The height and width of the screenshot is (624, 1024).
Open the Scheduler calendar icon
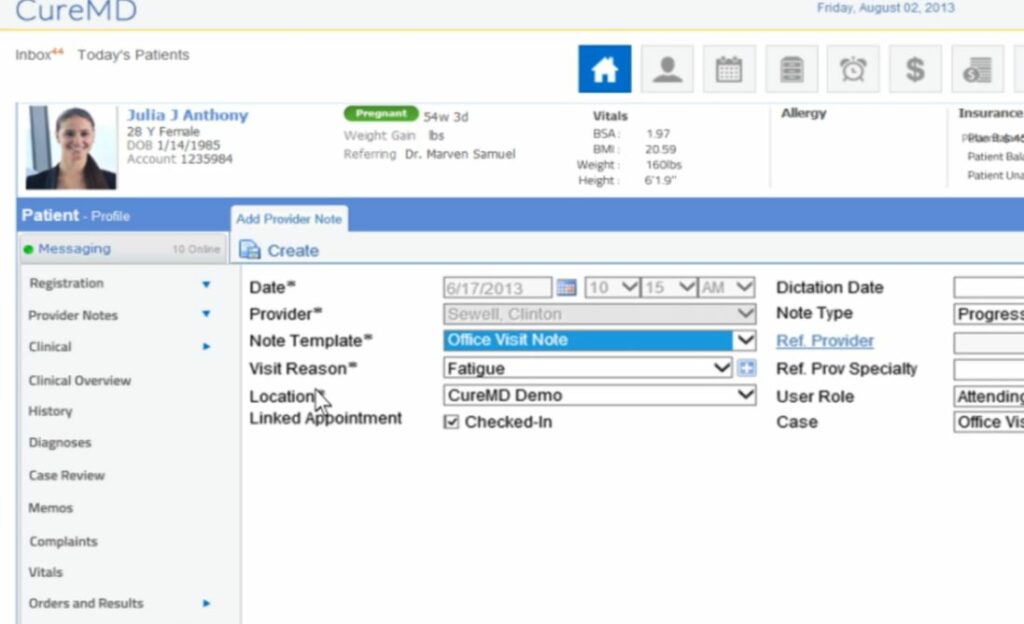[x=729, y=69]
